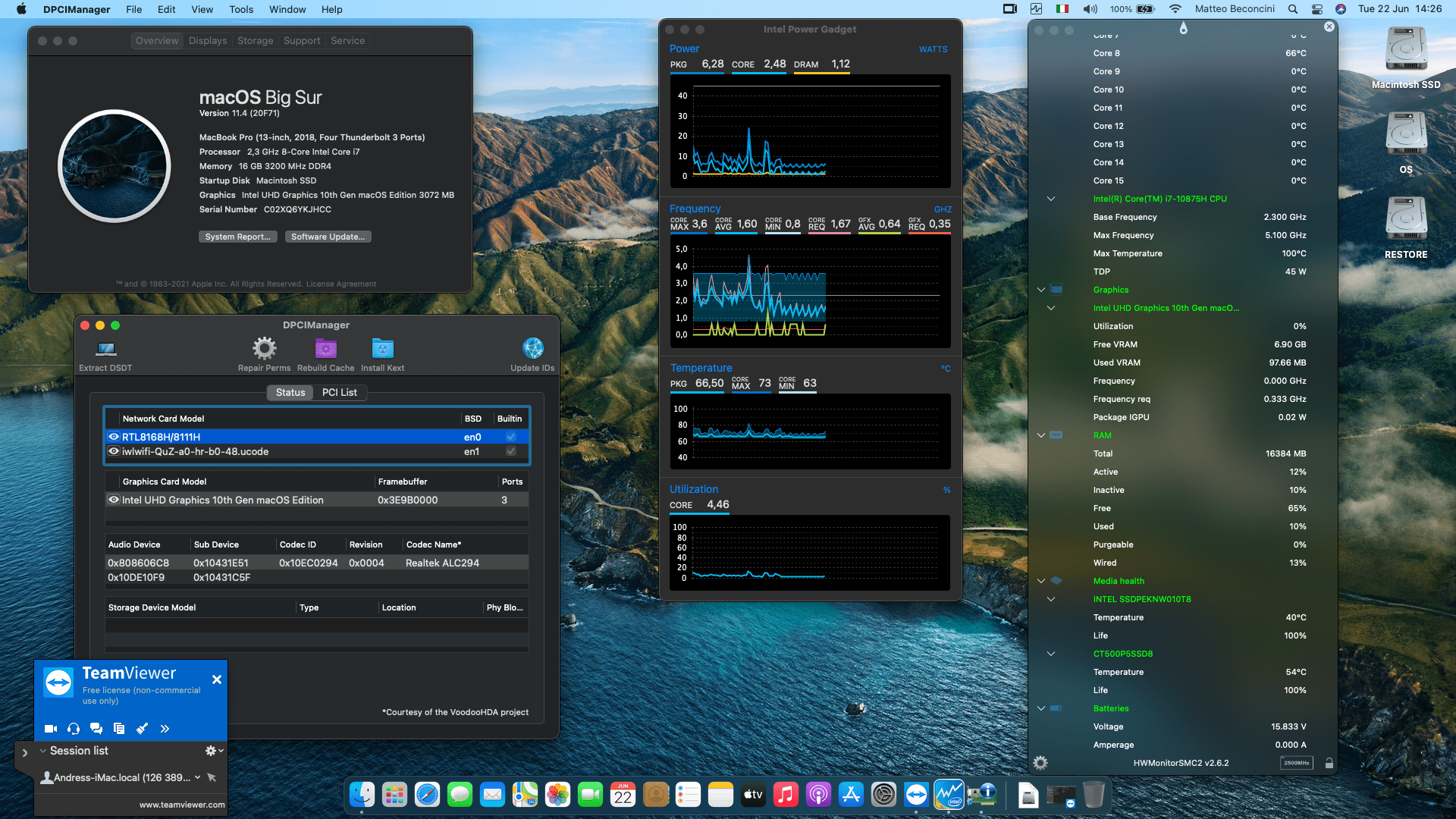Open Spotlight search in the menu bar

click(1292, 9)
